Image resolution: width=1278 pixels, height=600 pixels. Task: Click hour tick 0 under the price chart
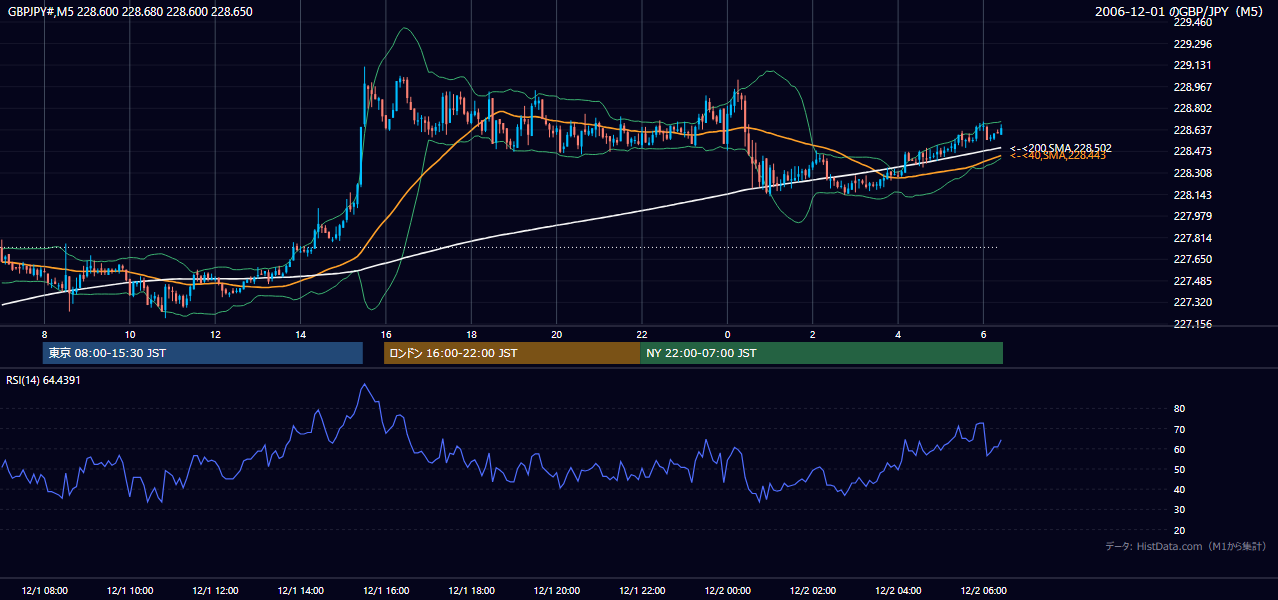pos(727,334)
